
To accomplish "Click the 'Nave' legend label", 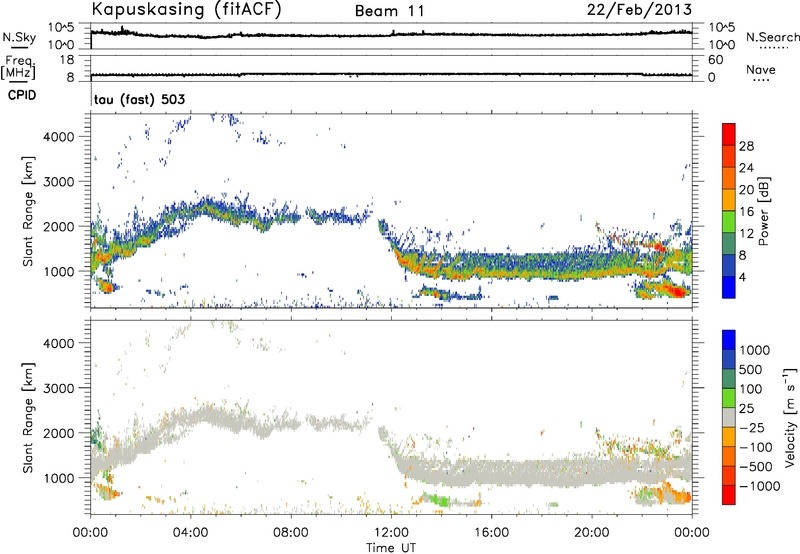I will (x=761, y=69).
